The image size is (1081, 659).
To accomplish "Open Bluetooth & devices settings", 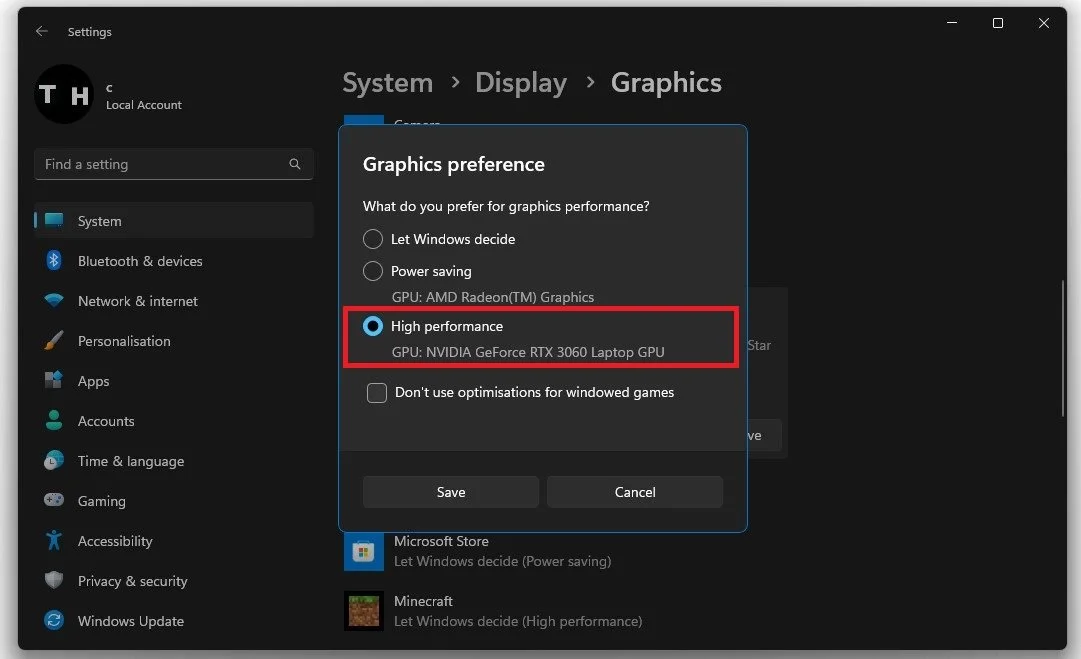I will tap(174, 261).
